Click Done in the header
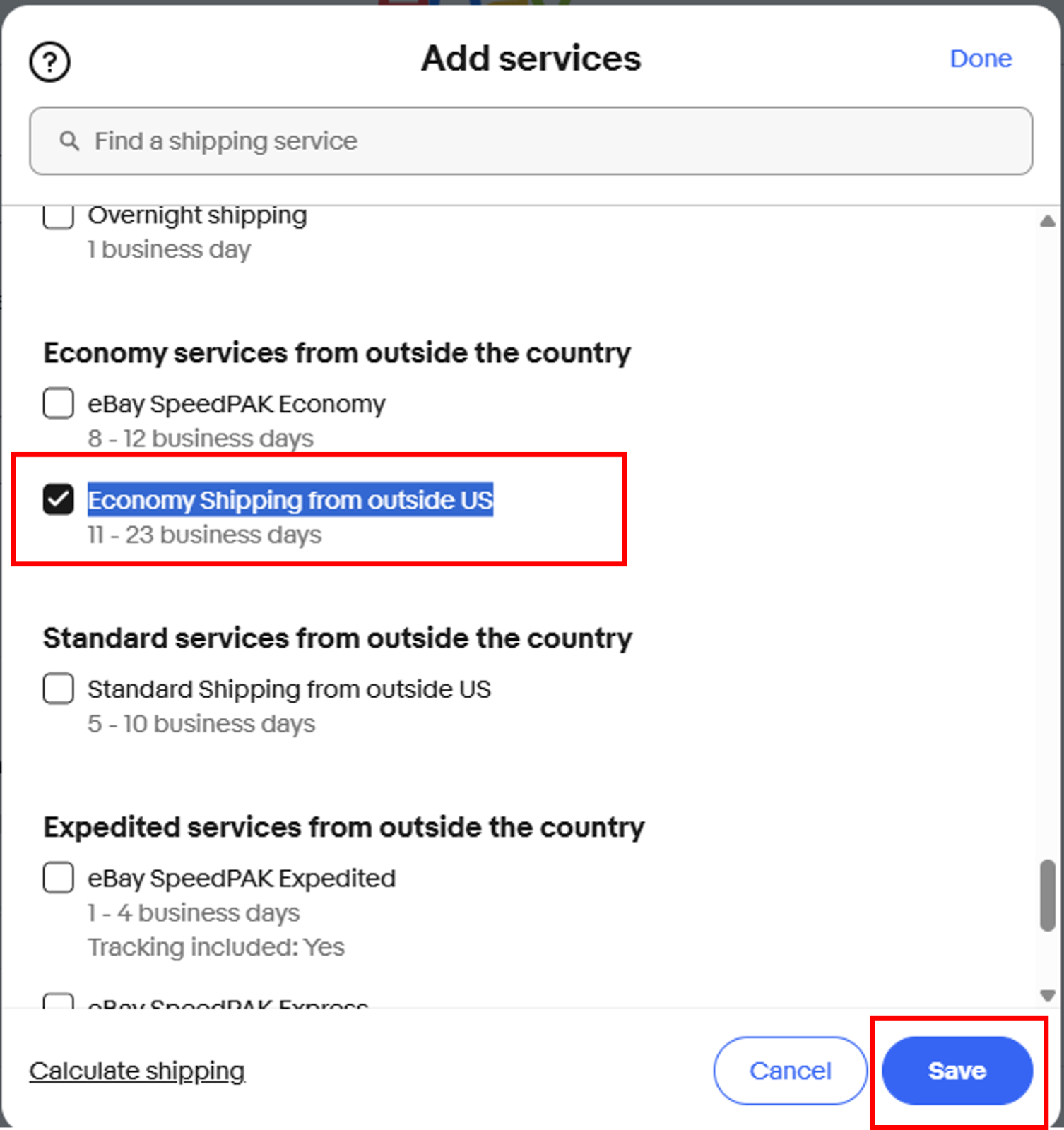 pos(981,59)
